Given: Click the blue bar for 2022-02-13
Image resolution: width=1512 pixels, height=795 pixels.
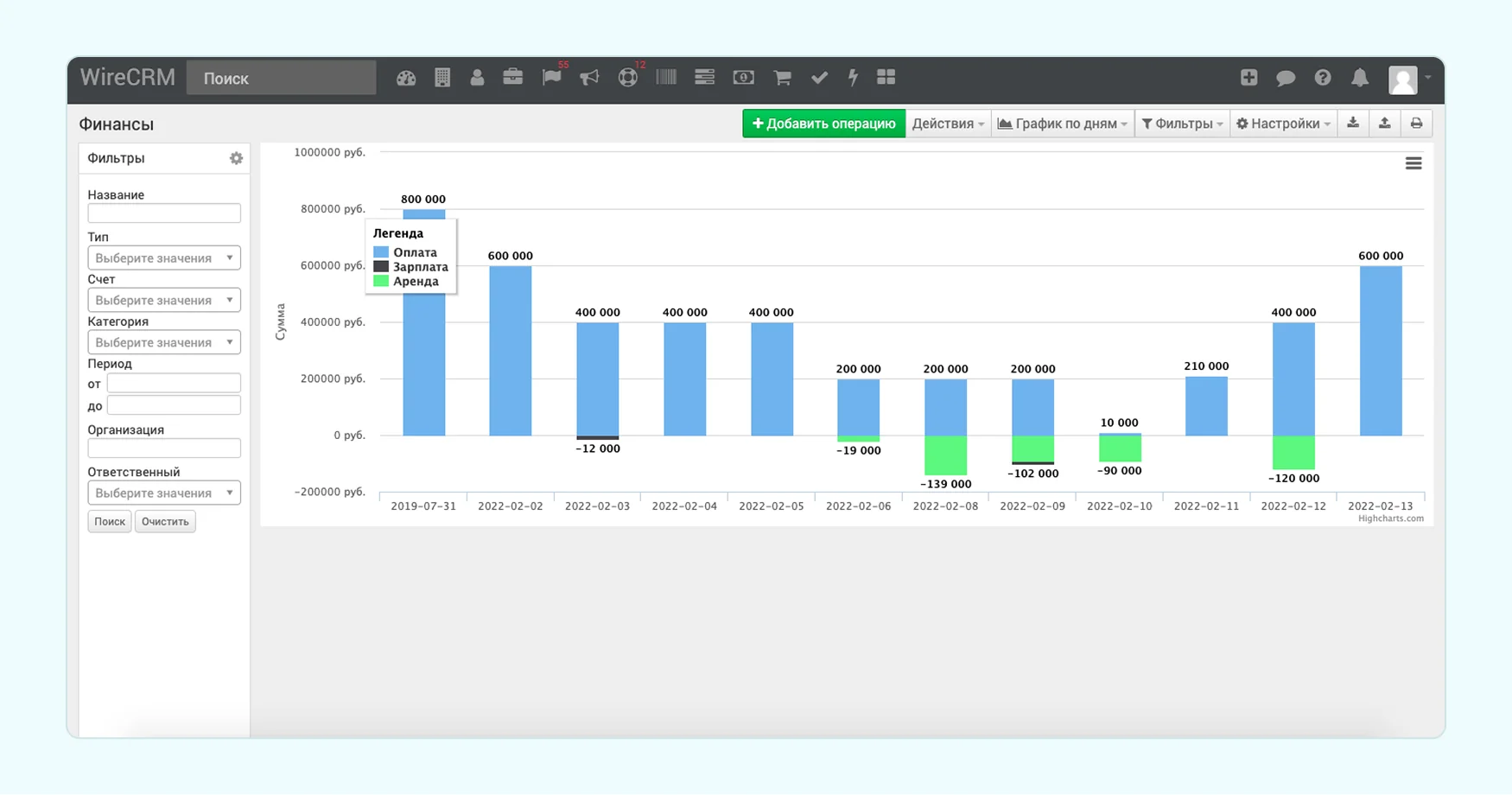Looking at the screenshot, I should [x=1381, y=351].
